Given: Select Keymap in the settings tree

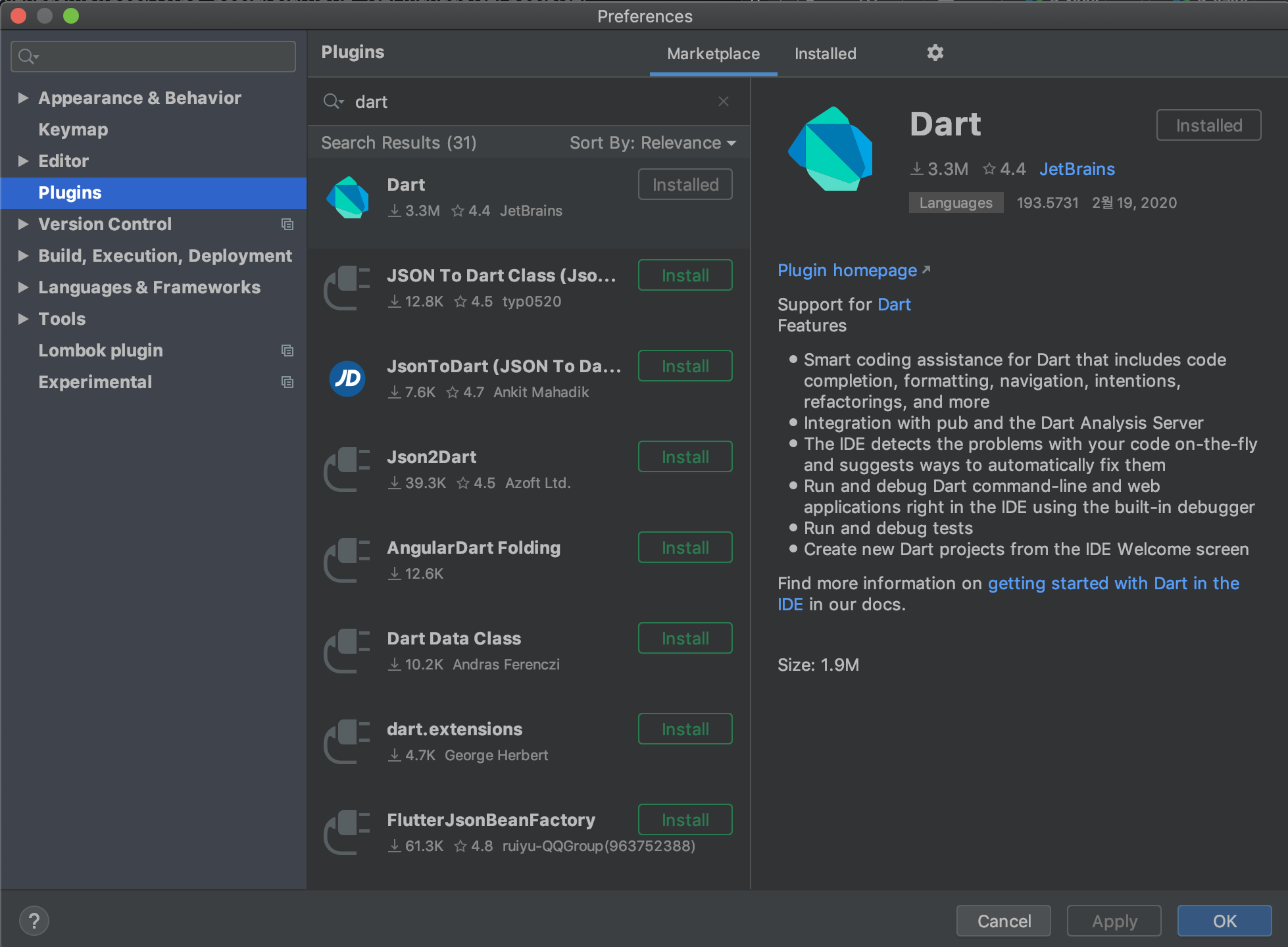Looking at the screenshot, I should (73, 130).
